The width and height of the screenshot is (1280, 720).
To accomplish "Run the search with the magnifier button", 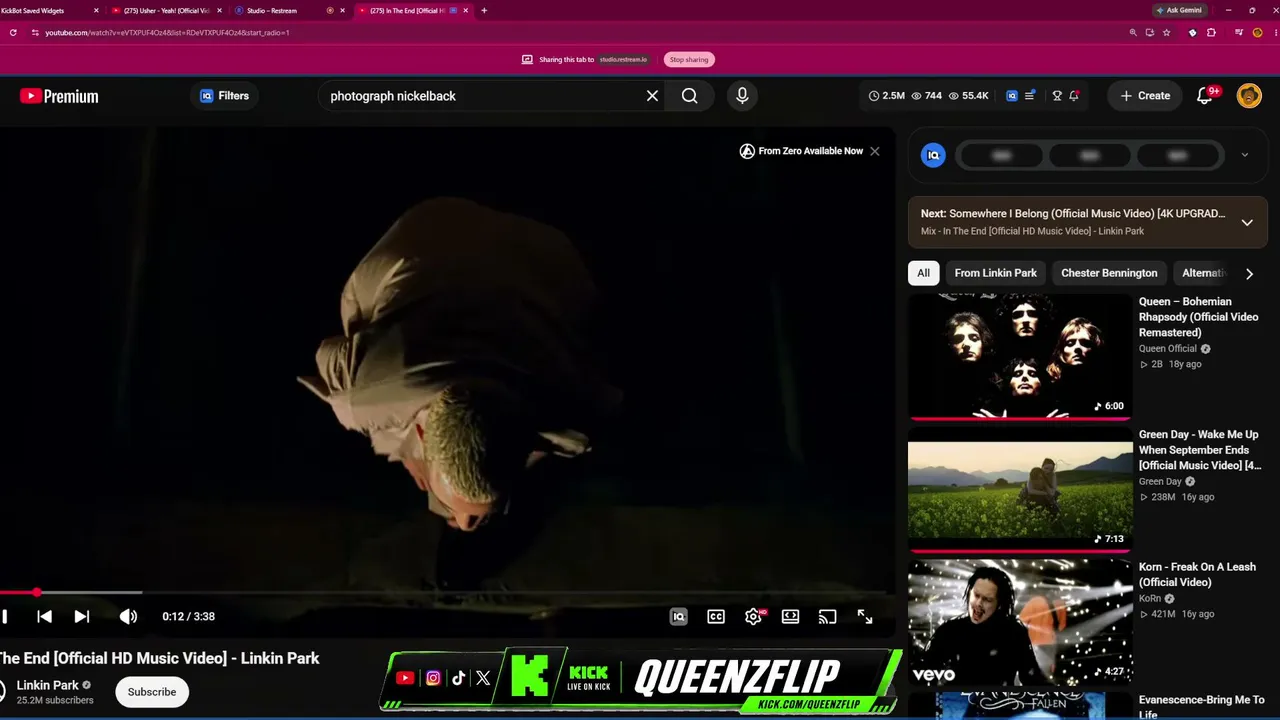I will 690,96.
